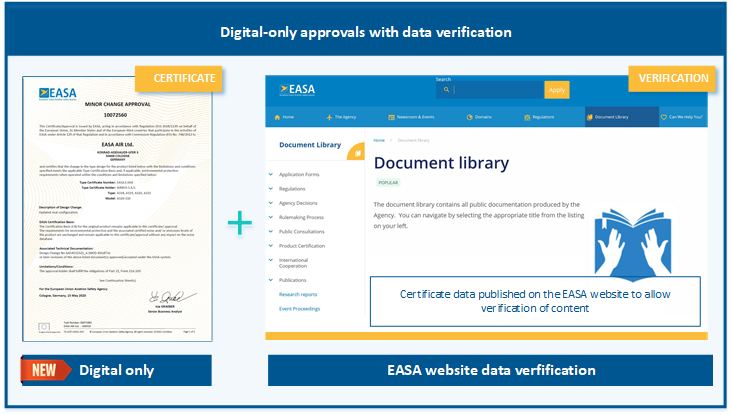732x415 pixels.
Task: Select The Agency menu item
Action: coord(348,117)
